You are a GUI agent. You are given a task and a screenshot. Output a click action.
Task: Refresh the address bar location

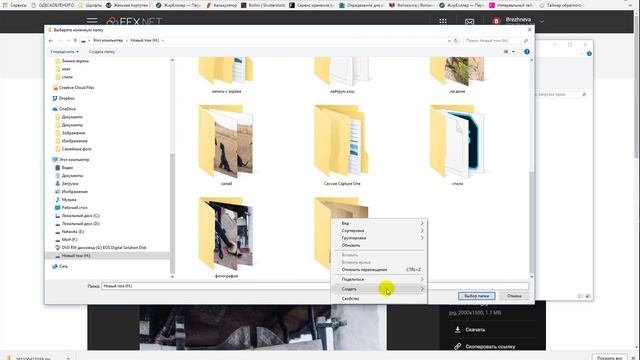pos(456,41)
